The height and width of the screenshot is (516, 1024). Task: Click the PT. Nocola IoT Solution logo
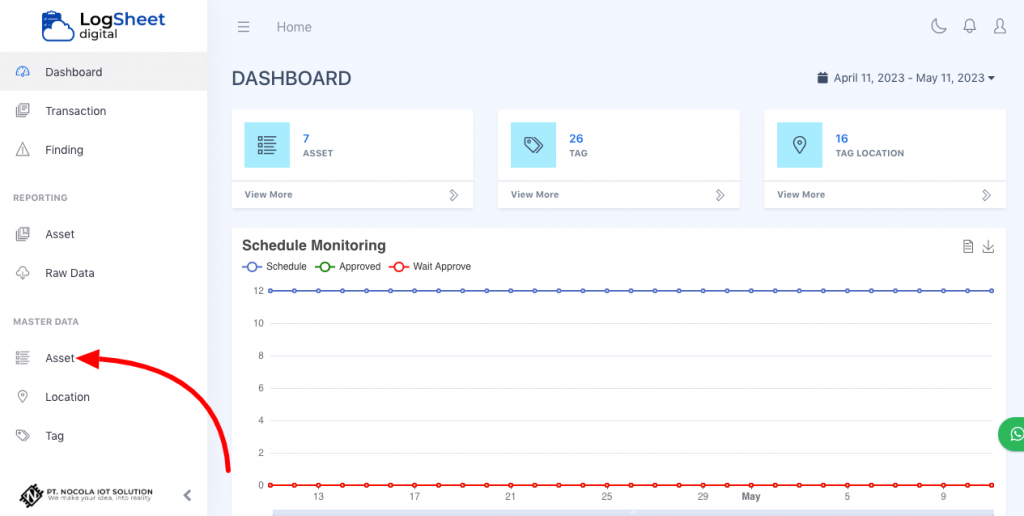click(86, 494)
